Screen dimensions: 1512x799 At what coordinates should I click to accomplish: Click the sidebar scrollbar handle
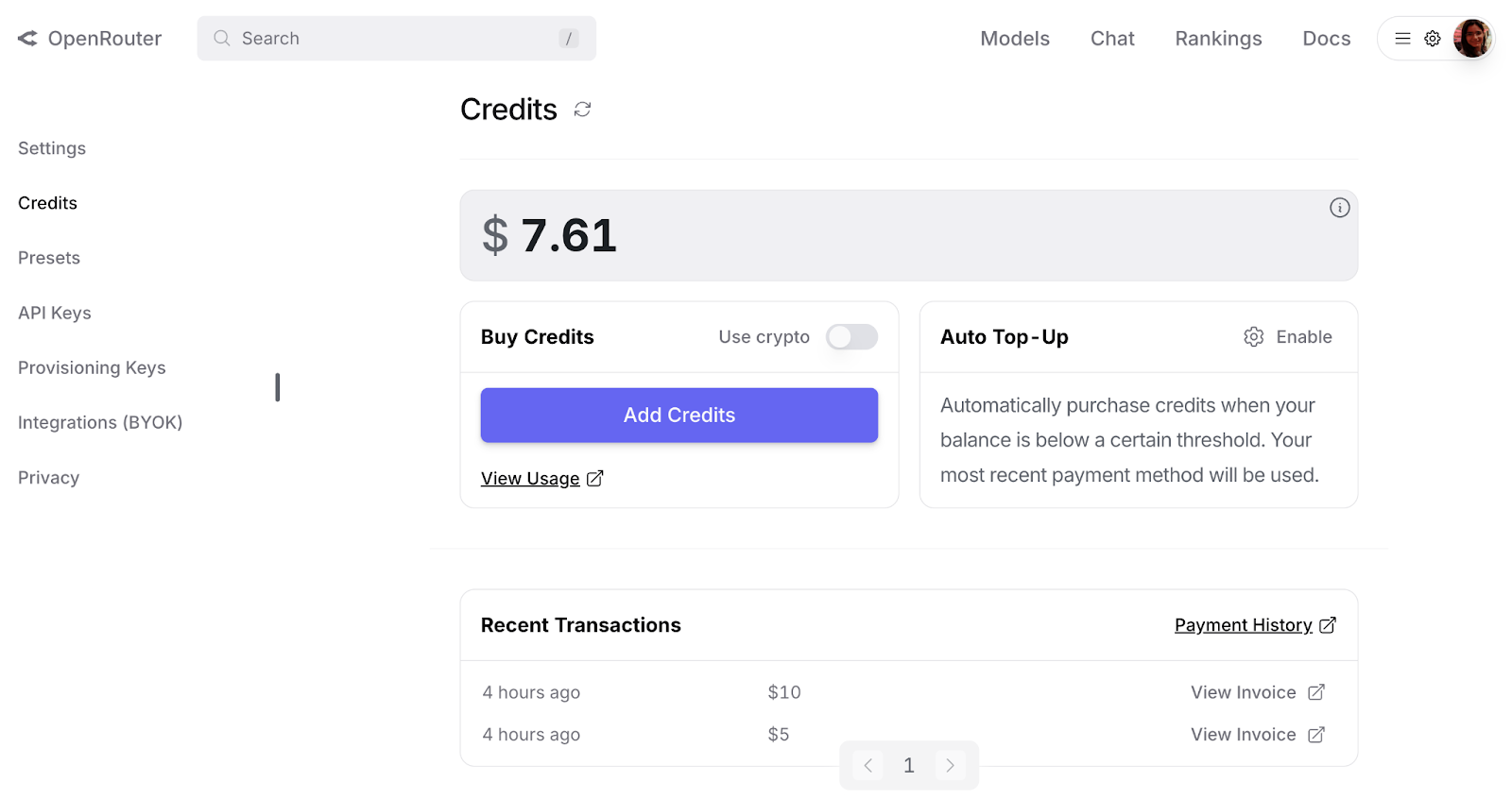278,387
